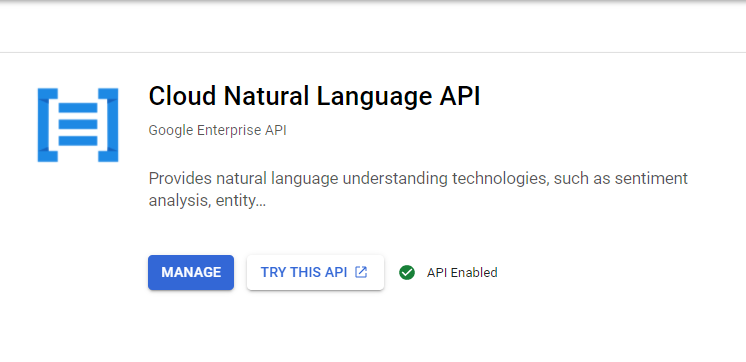
Task: Click the green API Enabled checkmark icon
Action: click(407, 273)
